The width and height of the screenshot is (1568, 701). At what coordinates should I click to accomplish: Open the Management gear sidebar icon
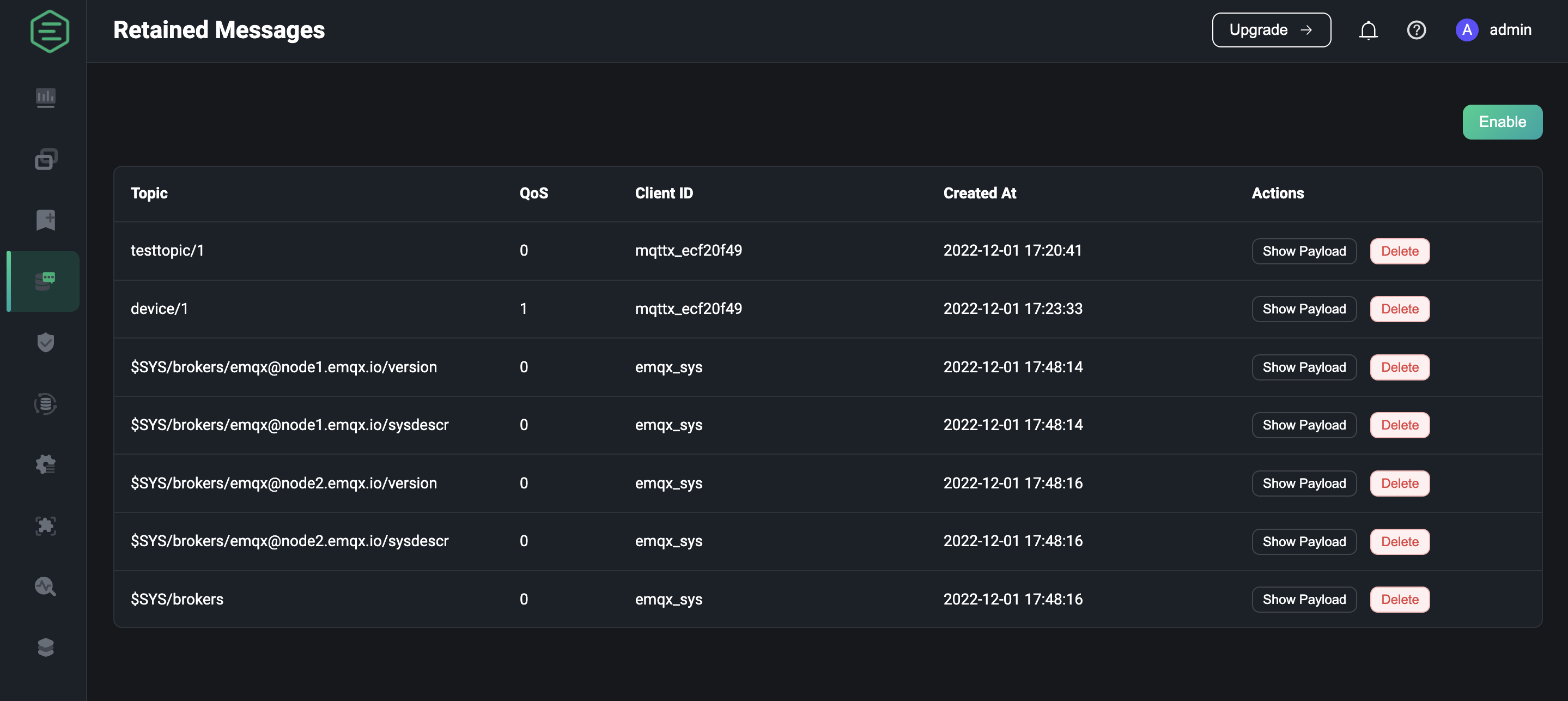(46, 464)
